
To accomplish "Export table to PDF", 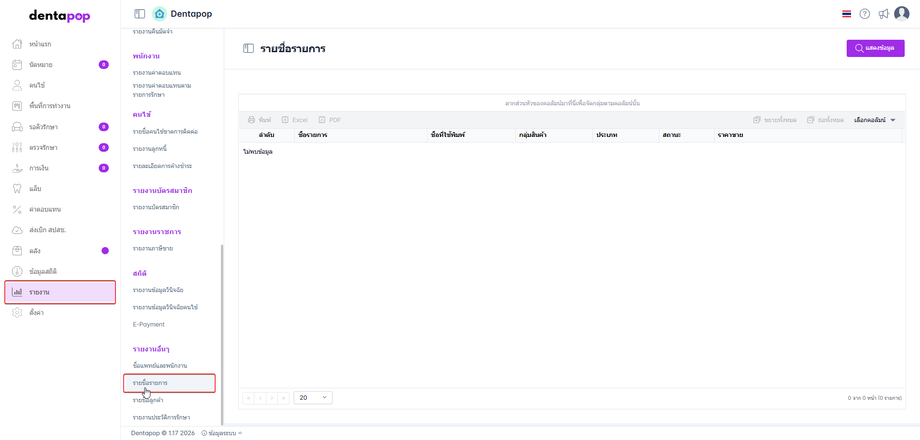I will [x=329, y=120].
